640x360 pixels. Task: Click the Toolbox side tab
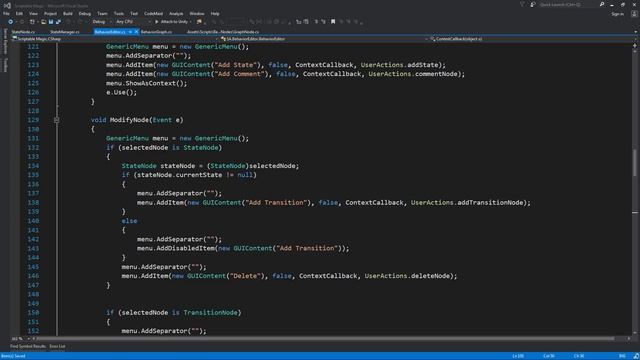point(5,65)
